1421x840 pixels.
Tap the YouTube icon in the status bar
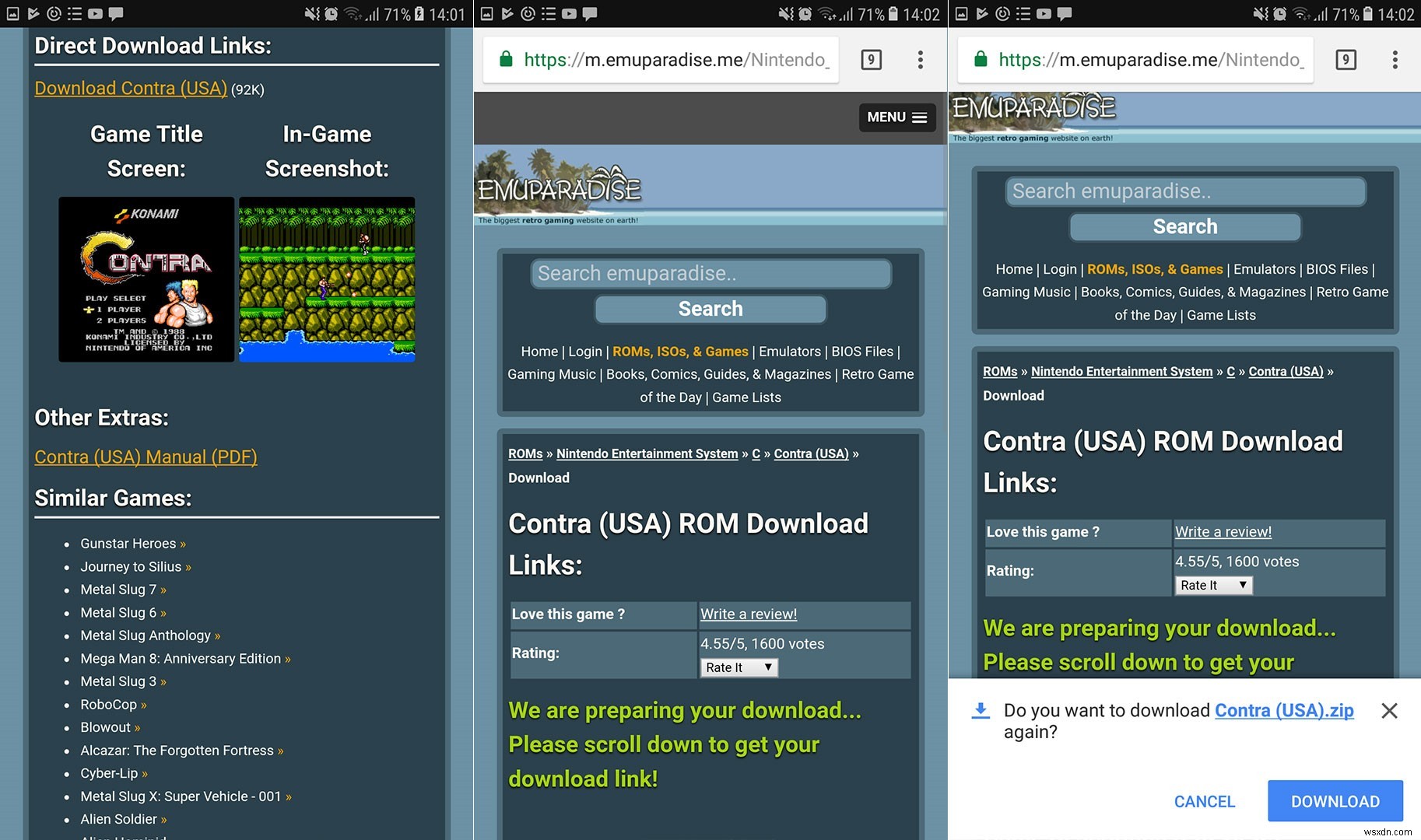click(95, 13)
